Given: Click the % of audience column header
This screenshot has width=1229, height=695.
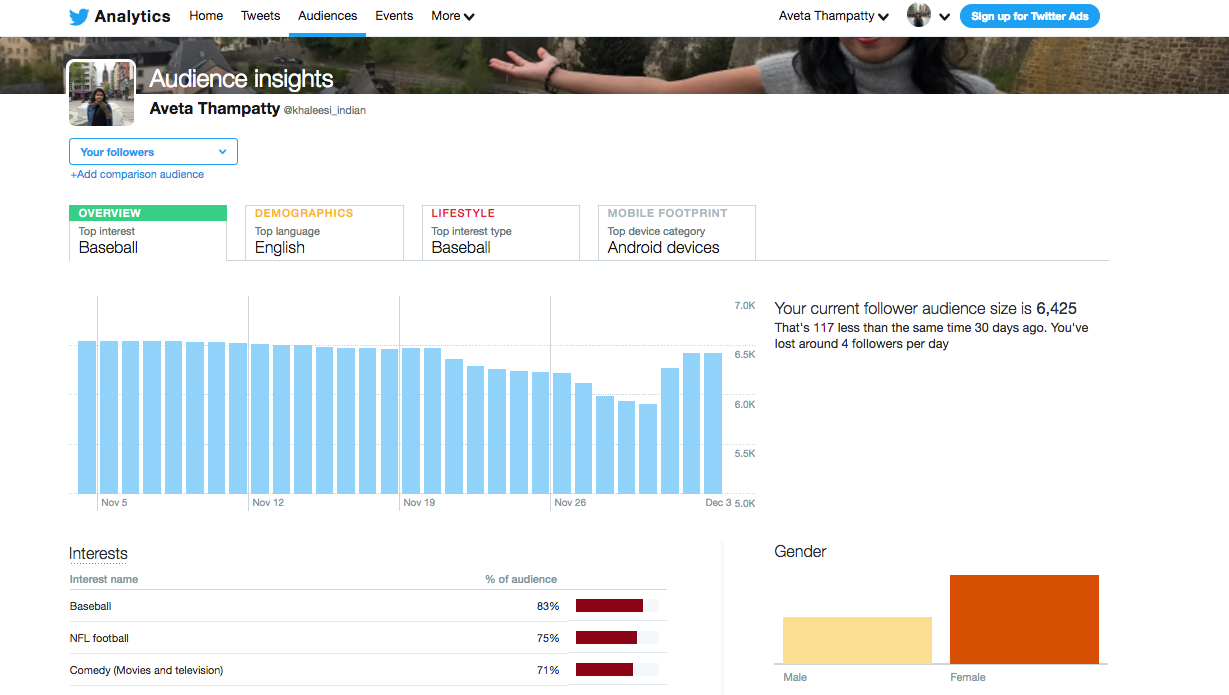Looking at the screenshot, I should pos(521,579).
